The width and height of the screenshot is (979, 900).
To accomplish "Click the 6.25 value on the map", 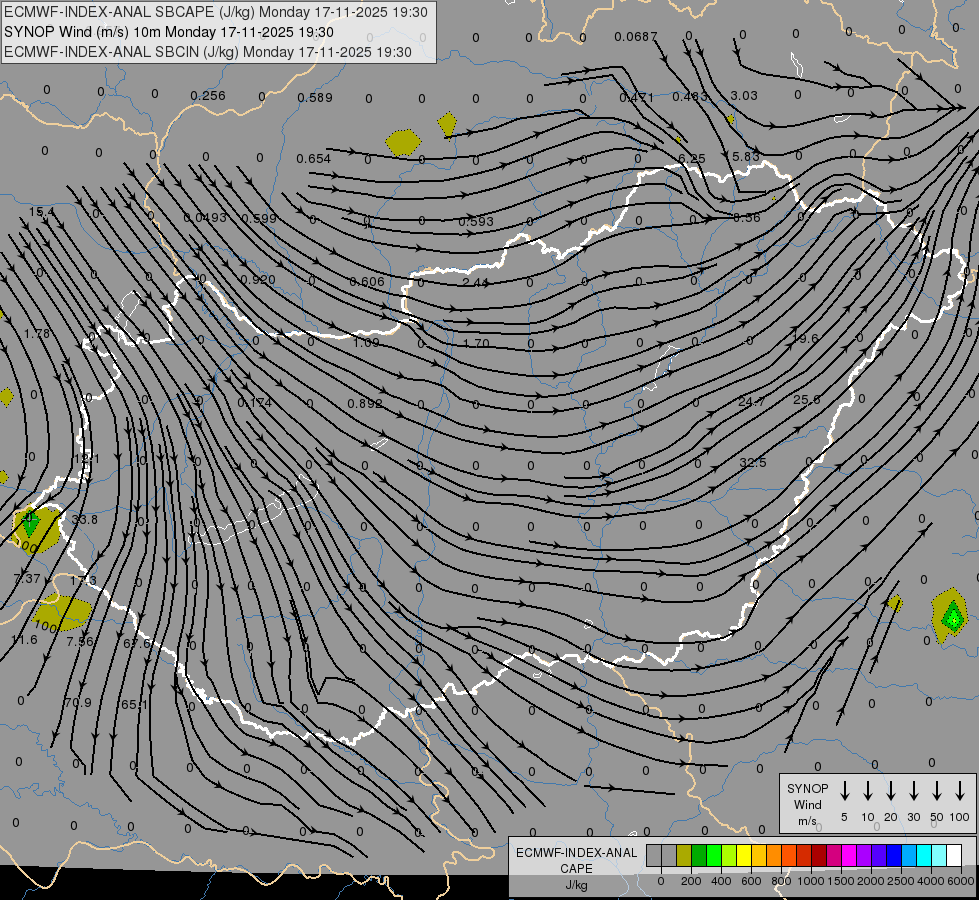I will coord(692,159).
